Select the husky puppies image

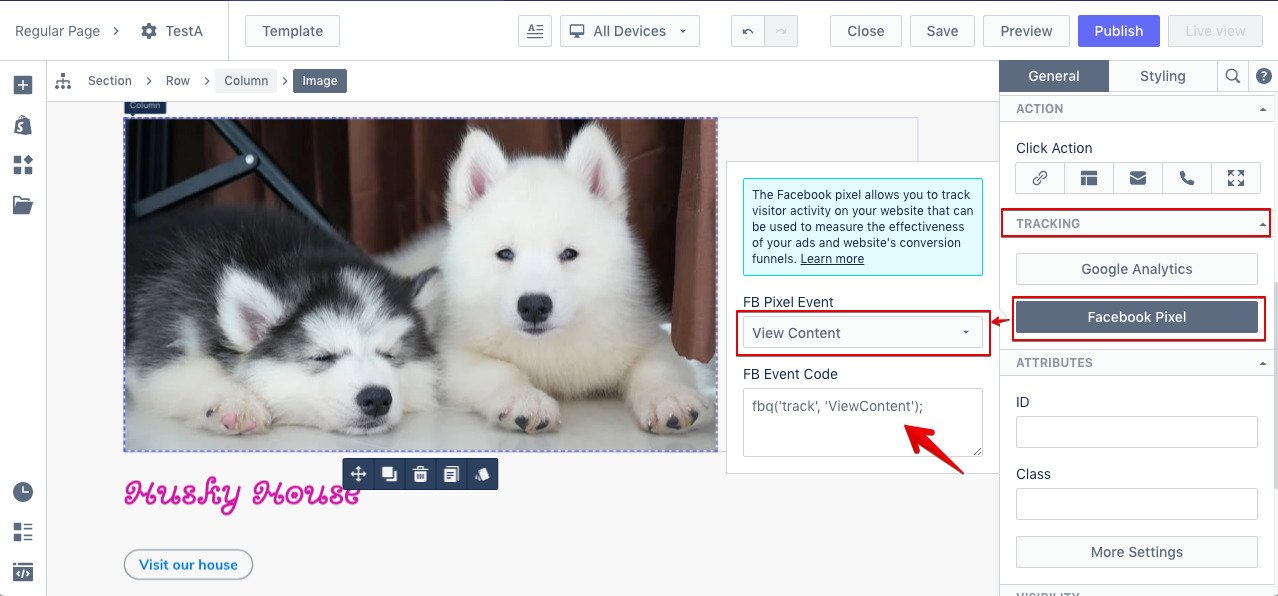[421, 285]
